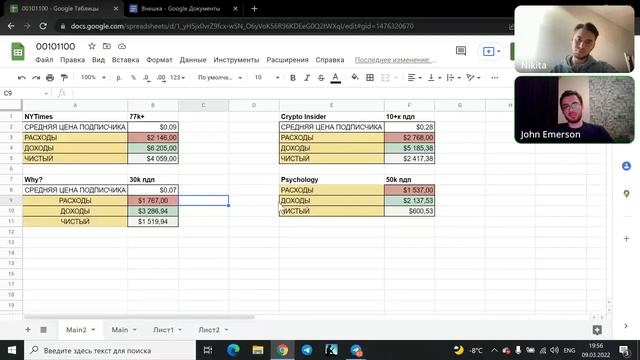Select the Psychology ЧИСТЫЙ value $600,53

pos(409,211)
